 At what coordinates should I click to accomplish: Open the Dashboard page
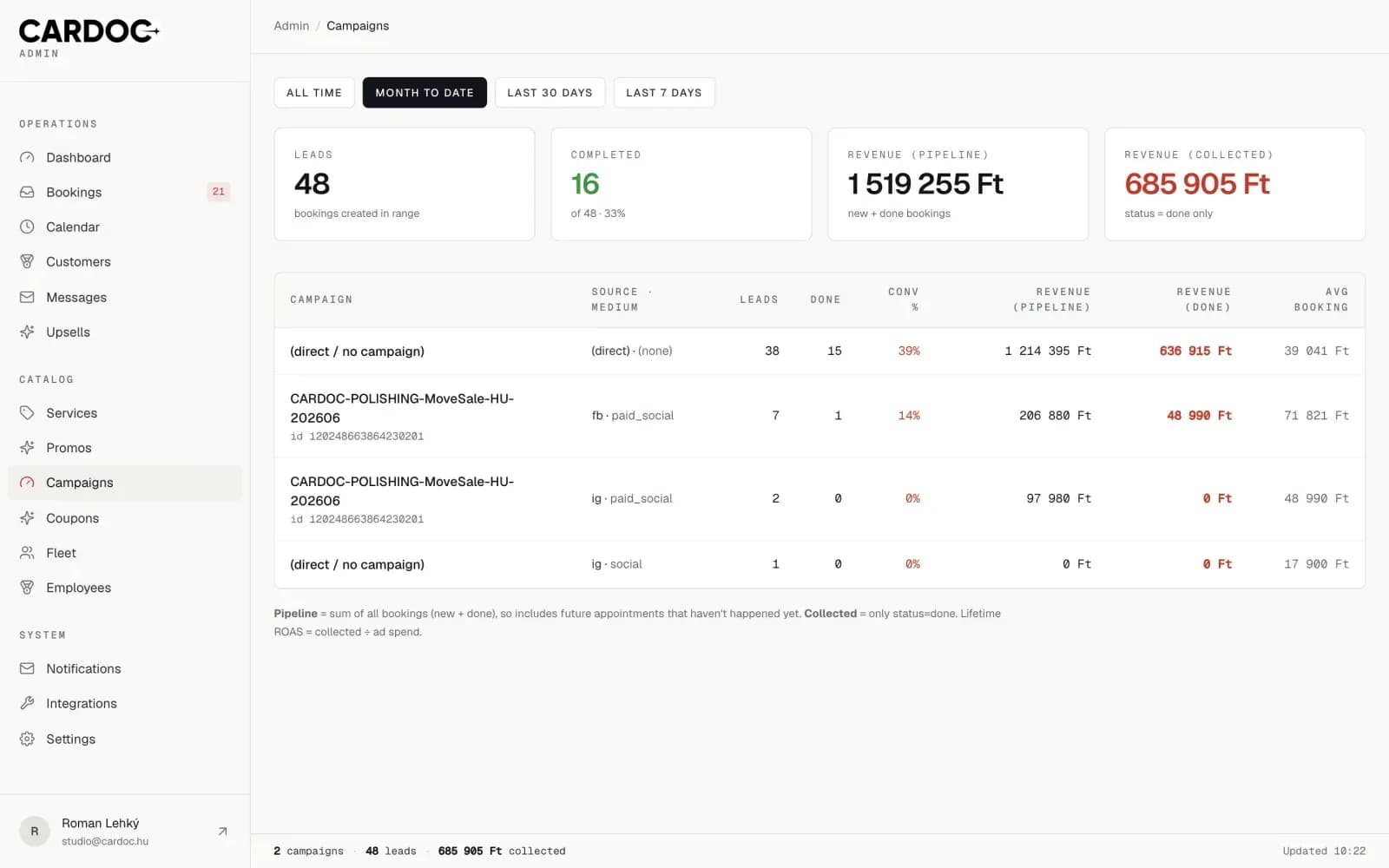pyautogui.click(x=125, y=157)
